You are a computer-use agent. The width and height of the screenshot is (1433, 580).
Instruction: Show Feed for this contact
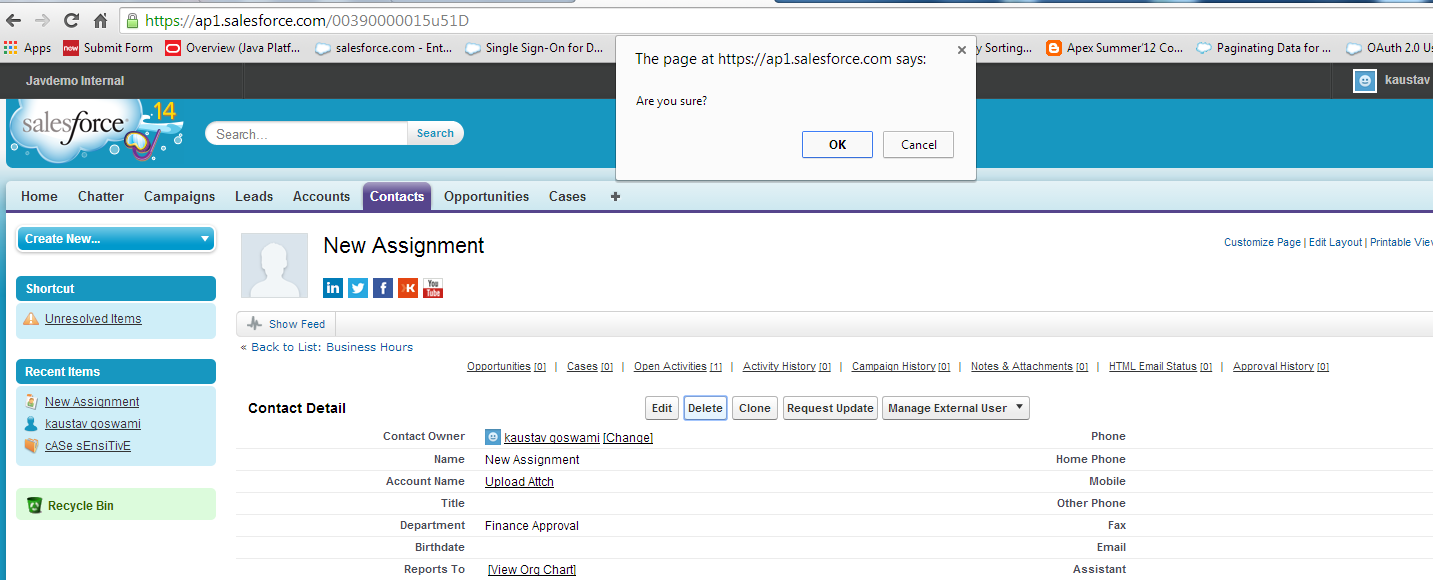(286, 324)
